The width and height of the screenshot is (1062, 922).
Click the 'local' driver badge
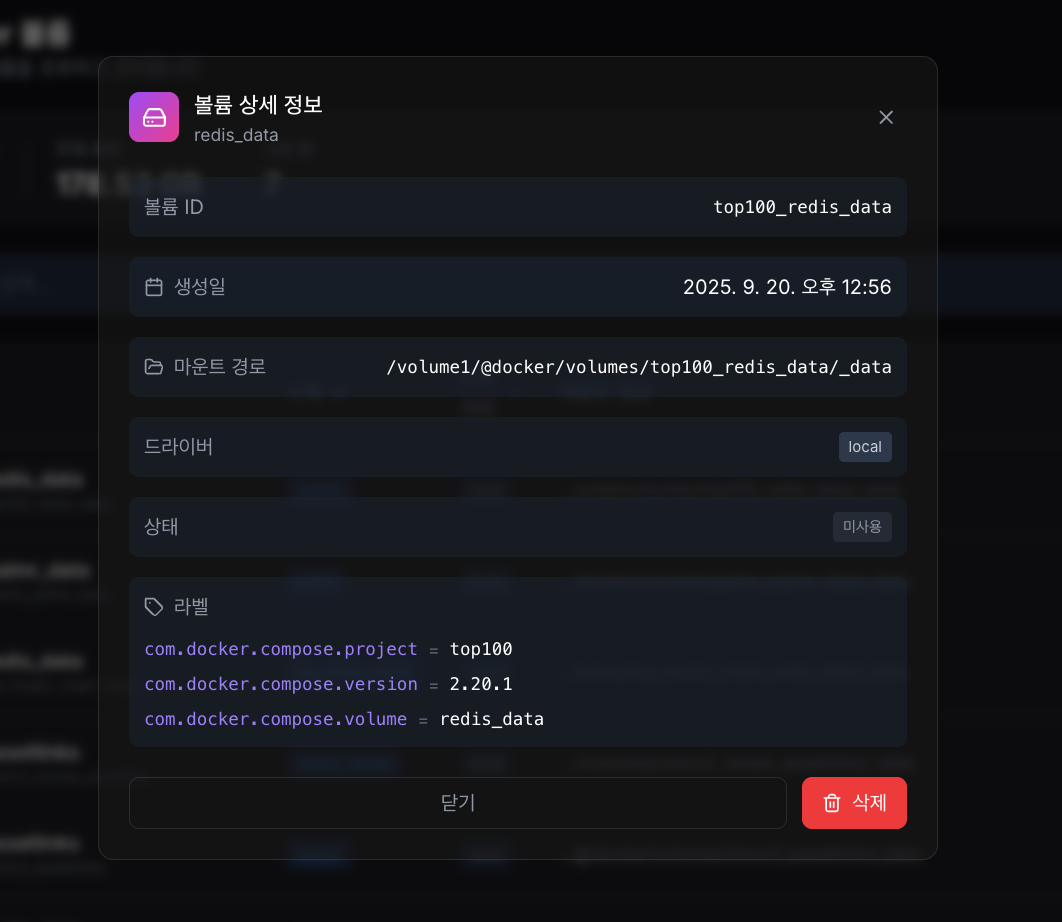coord(864,447)
